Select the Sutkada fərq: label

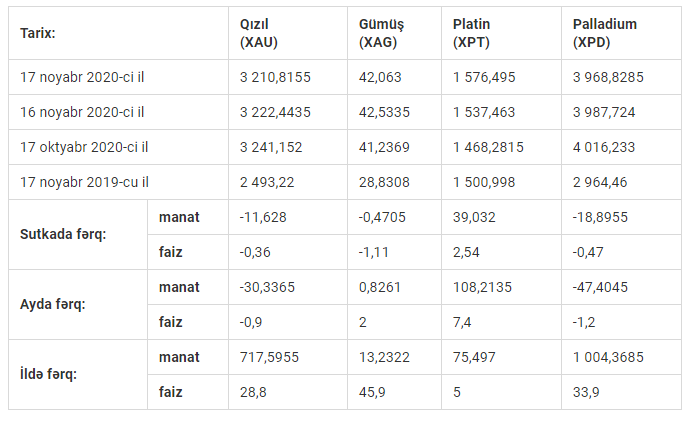[63, 234]
